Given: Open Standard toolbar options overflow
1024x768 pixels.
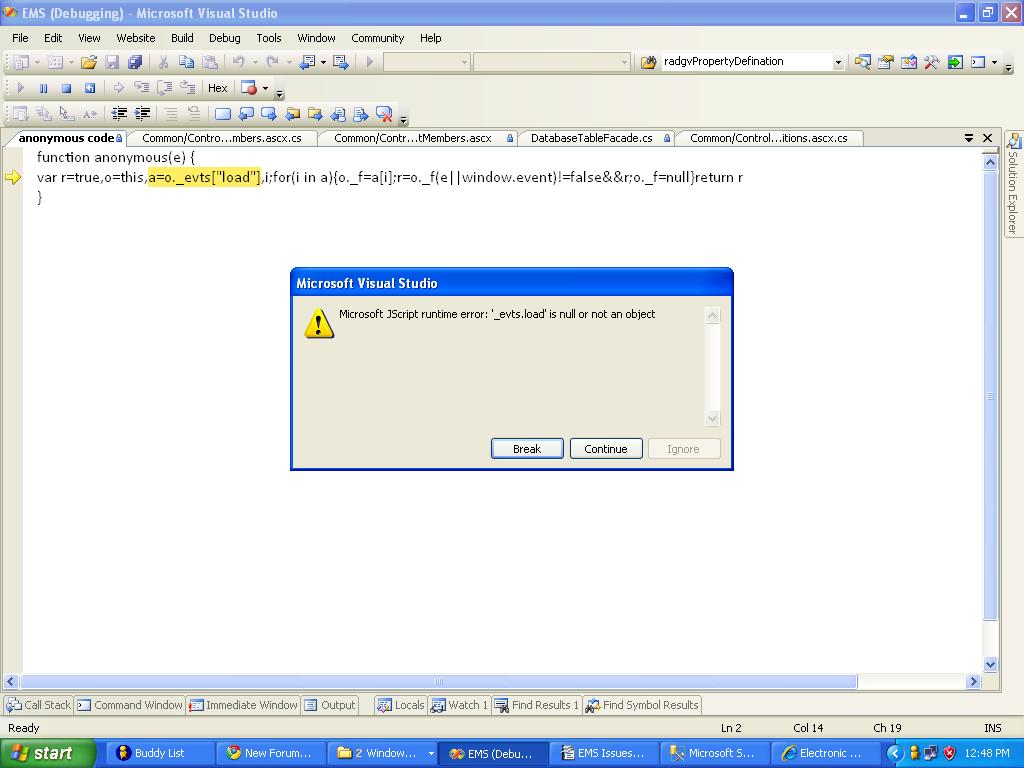Looking at the screenshot, I should [x=1008, y=67].
